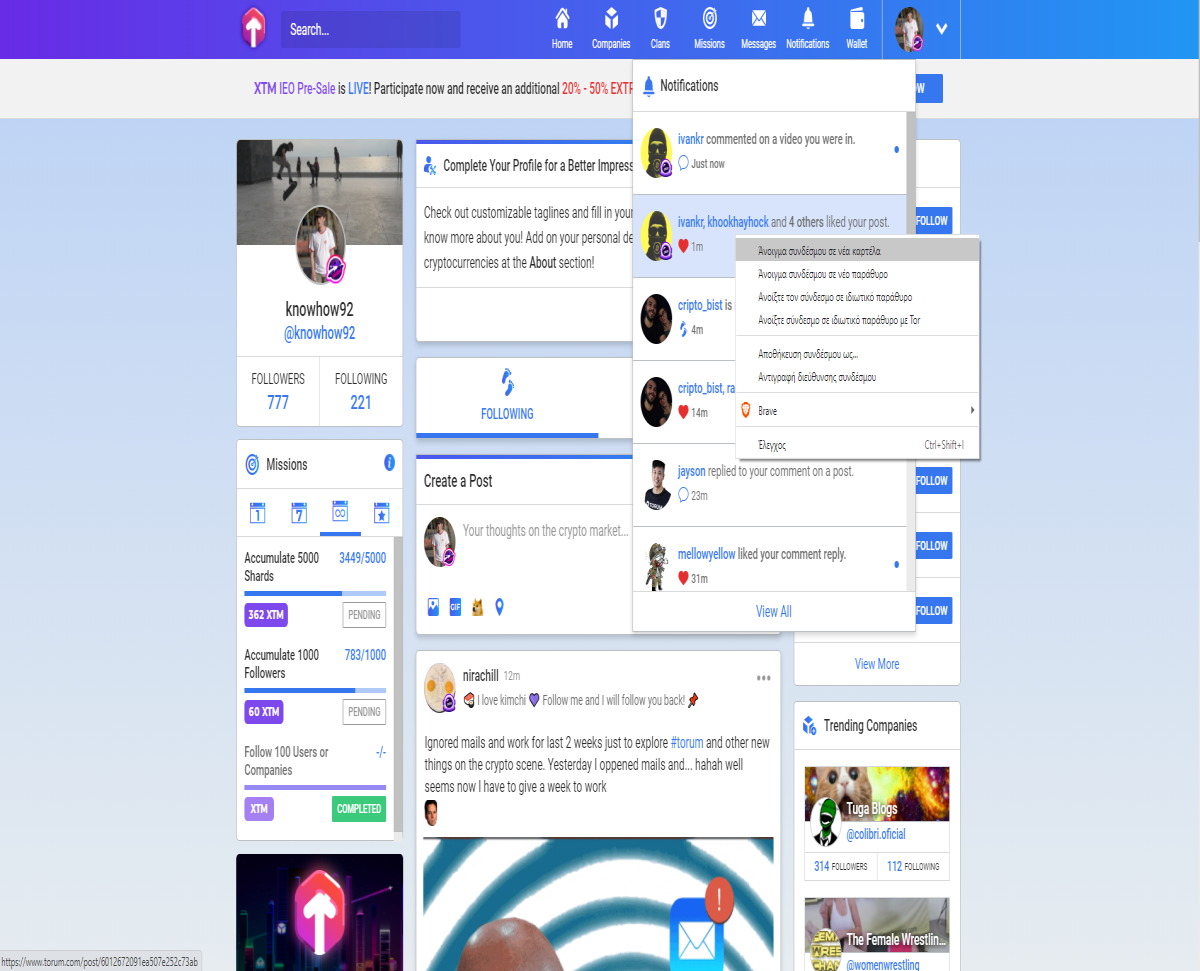Open the profile dropdown arrow in header

pos(942,30)
